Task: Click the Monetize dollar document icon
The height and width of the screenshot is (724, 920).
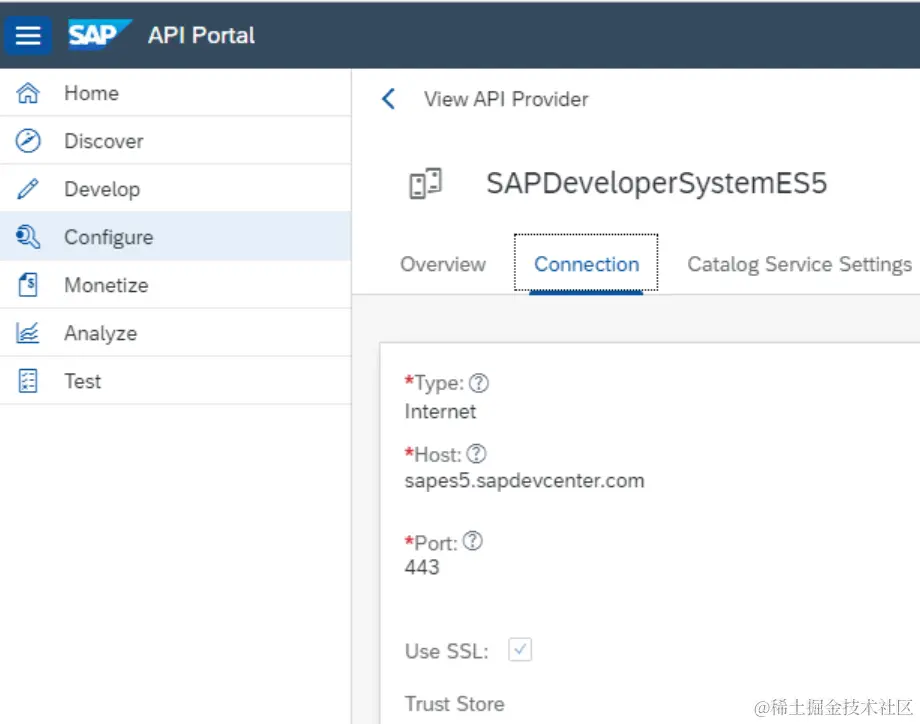Action: click(x=29, y=285)
